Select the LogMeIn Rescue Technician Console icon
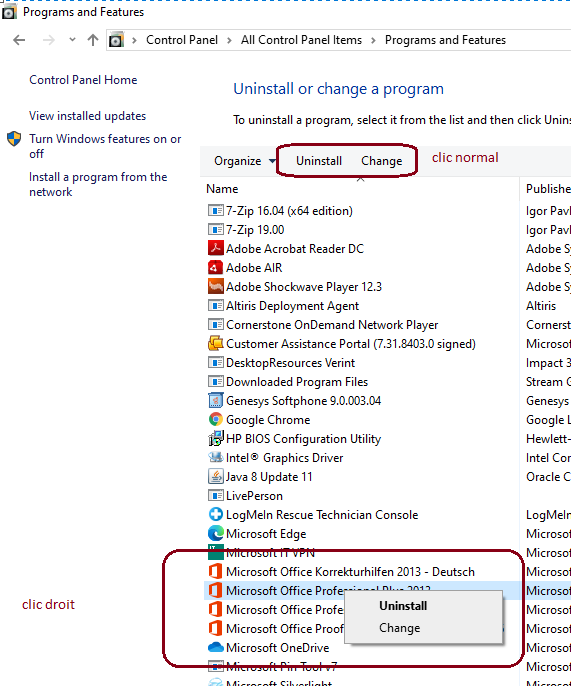 point(215,514)
